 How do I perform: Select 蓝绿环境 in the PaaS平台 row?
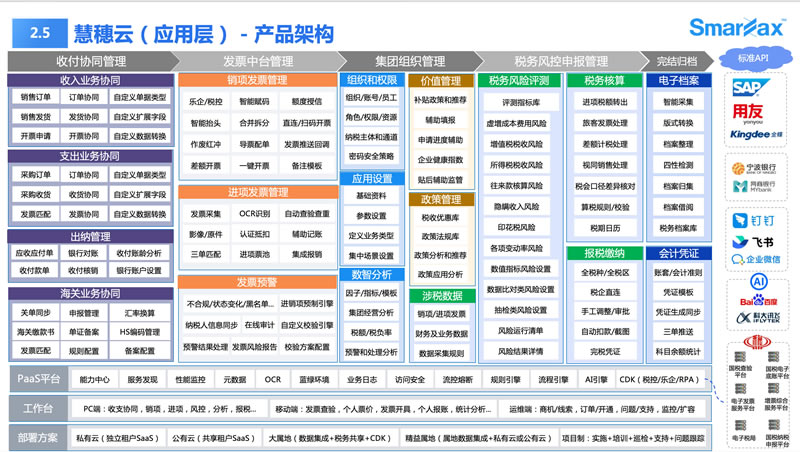314,380
